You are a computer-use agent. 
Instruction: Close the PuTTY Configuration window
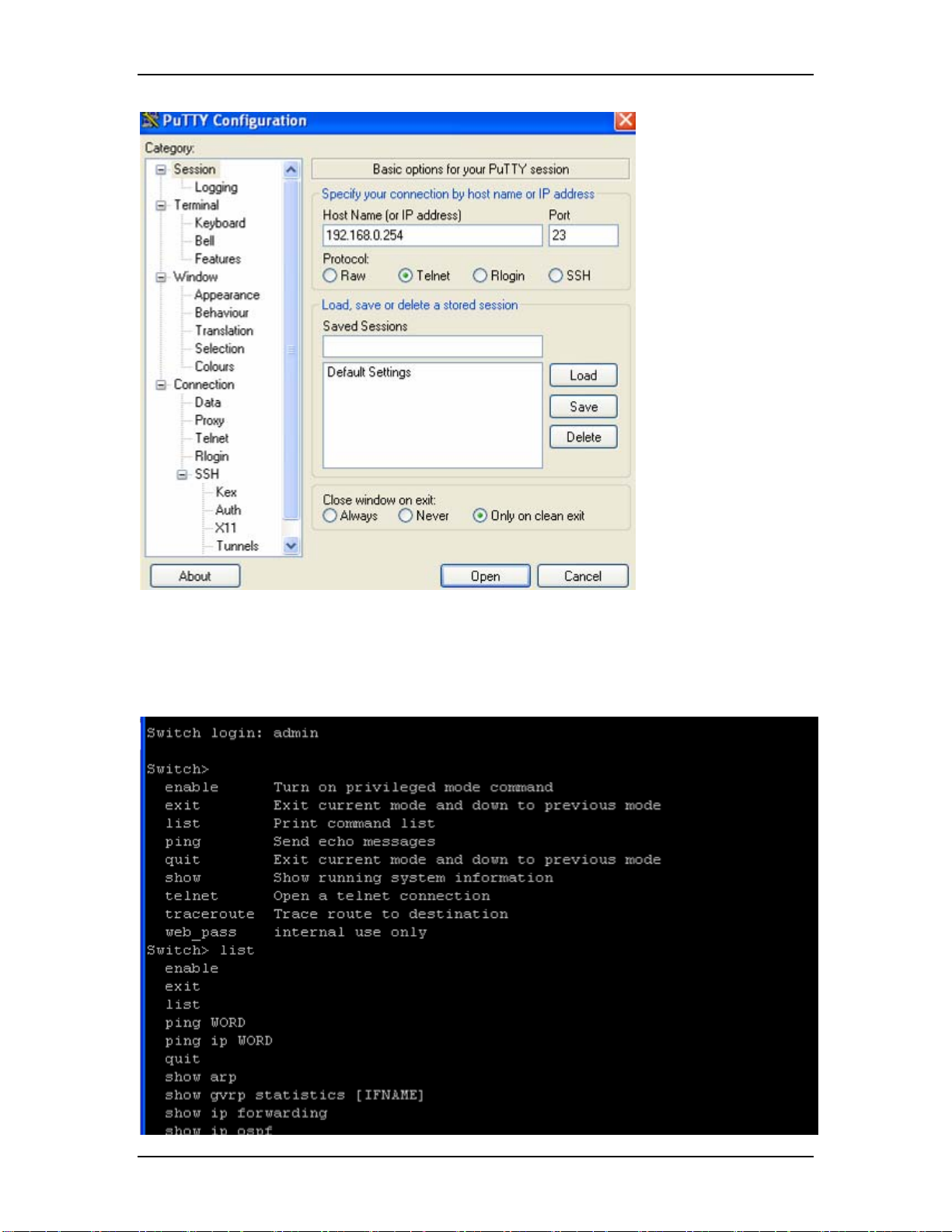click(x=625, y=120)
